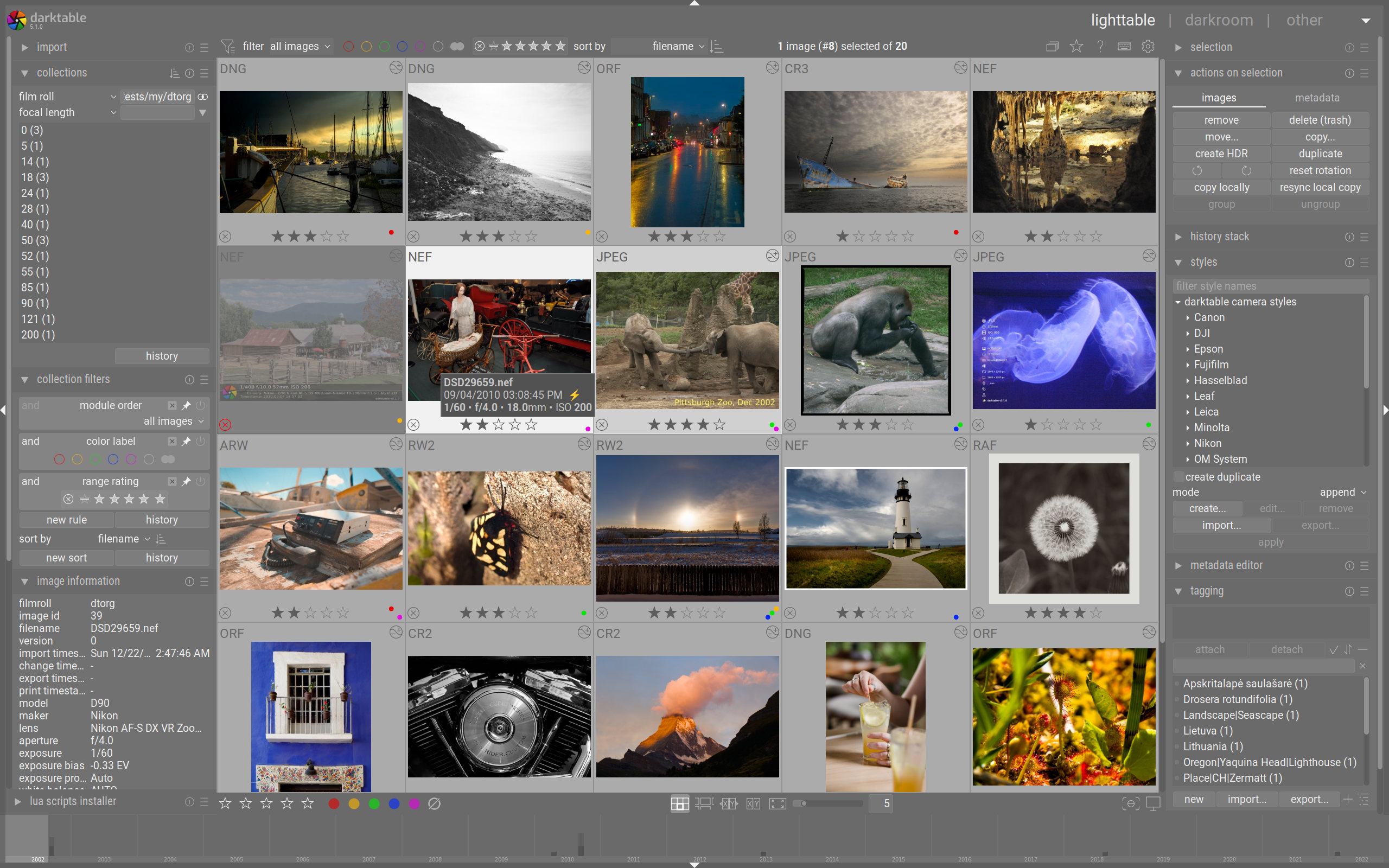The height and width of the screenshot is (868, 1389).
Task: Click the filter funnel icon in top toolbar
Action: coord(228,46)
